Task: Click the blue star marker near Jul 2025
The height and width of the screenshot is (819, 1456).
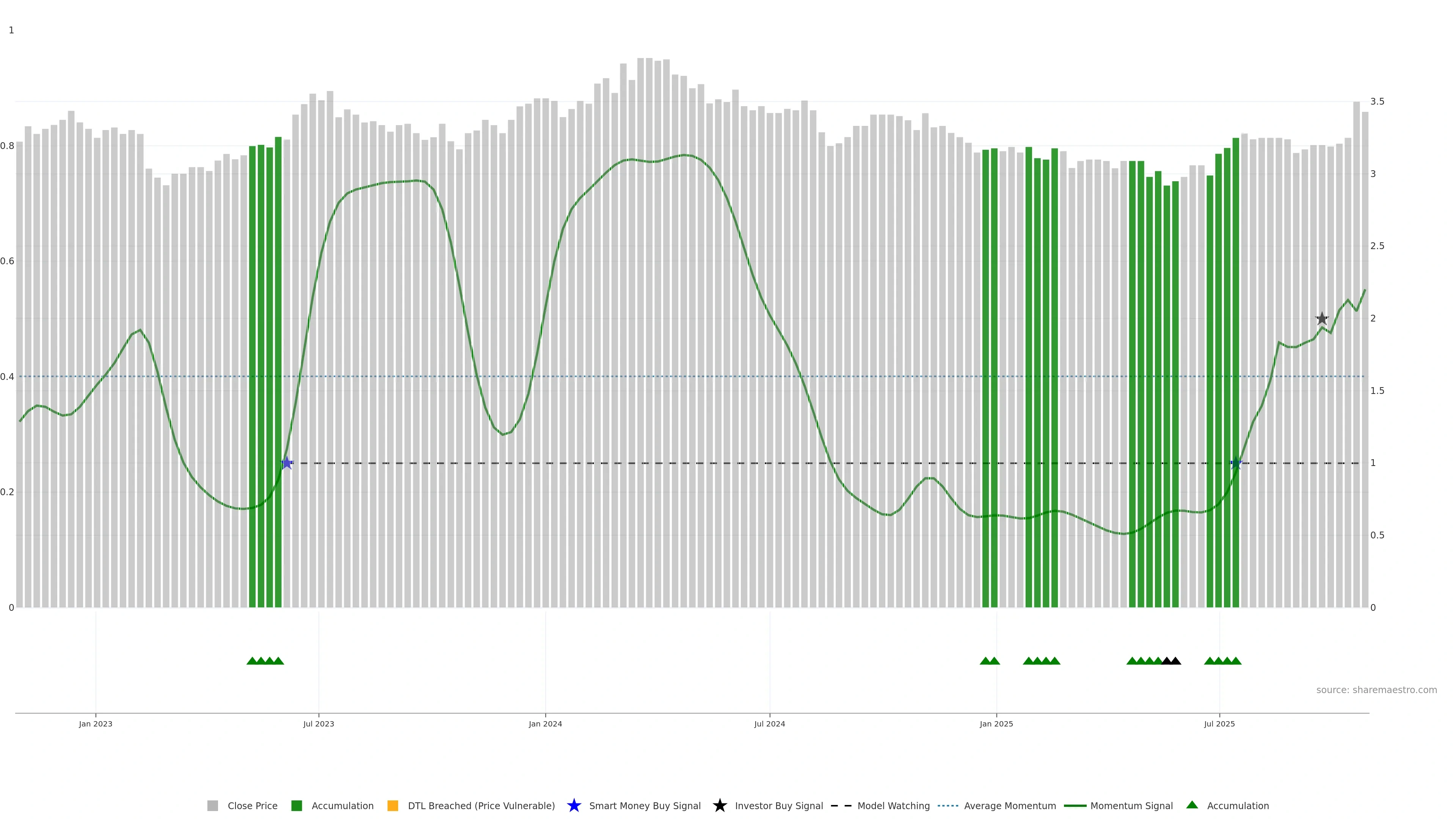Action: 1236,463
